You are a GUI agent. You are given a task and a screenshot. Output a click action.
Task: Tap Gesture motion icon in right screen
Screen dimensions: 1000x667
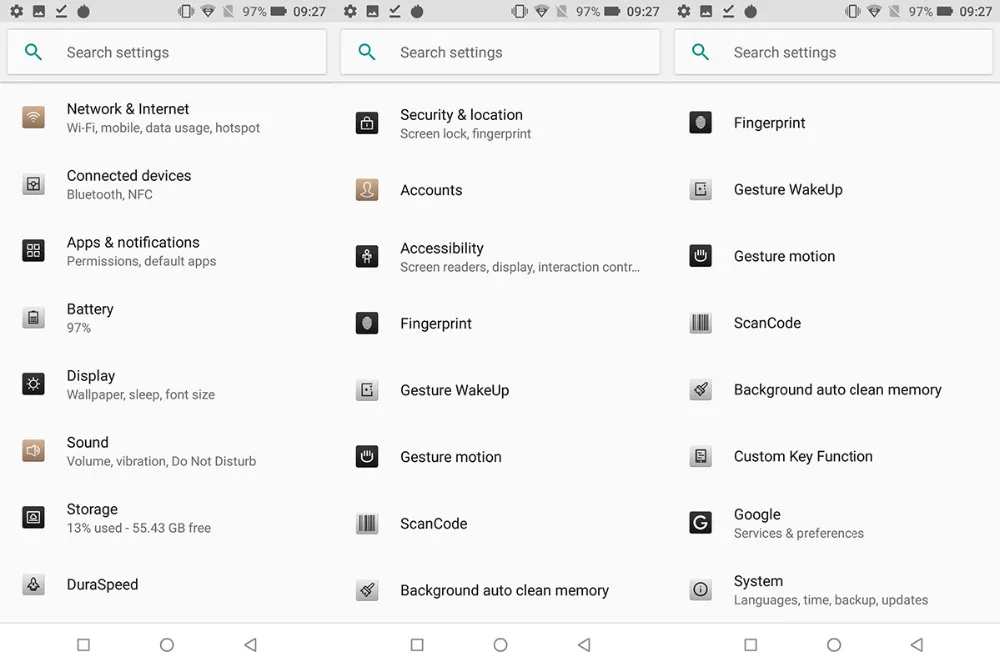700,256
